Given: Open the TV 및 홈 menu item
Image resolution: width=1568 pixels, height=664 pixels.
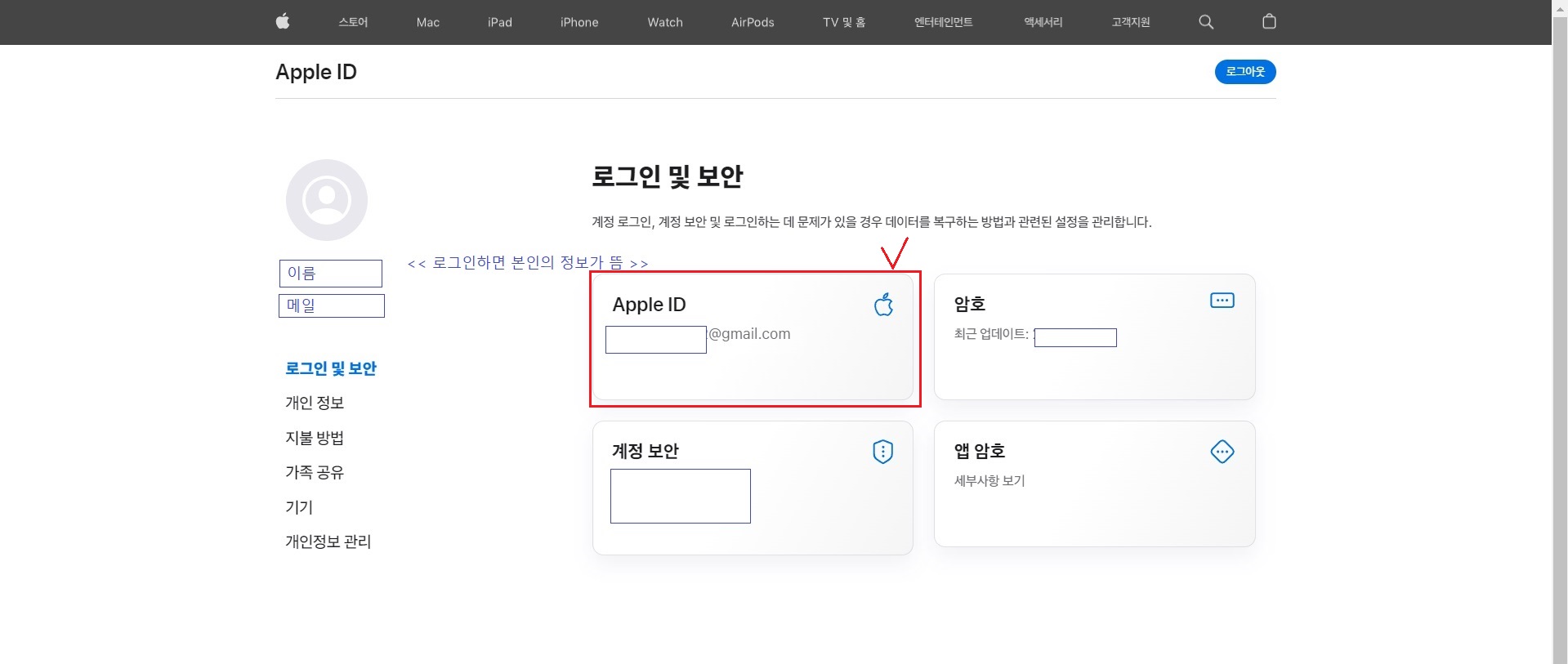Looking at the screenshot, I should tap(844, 22).
